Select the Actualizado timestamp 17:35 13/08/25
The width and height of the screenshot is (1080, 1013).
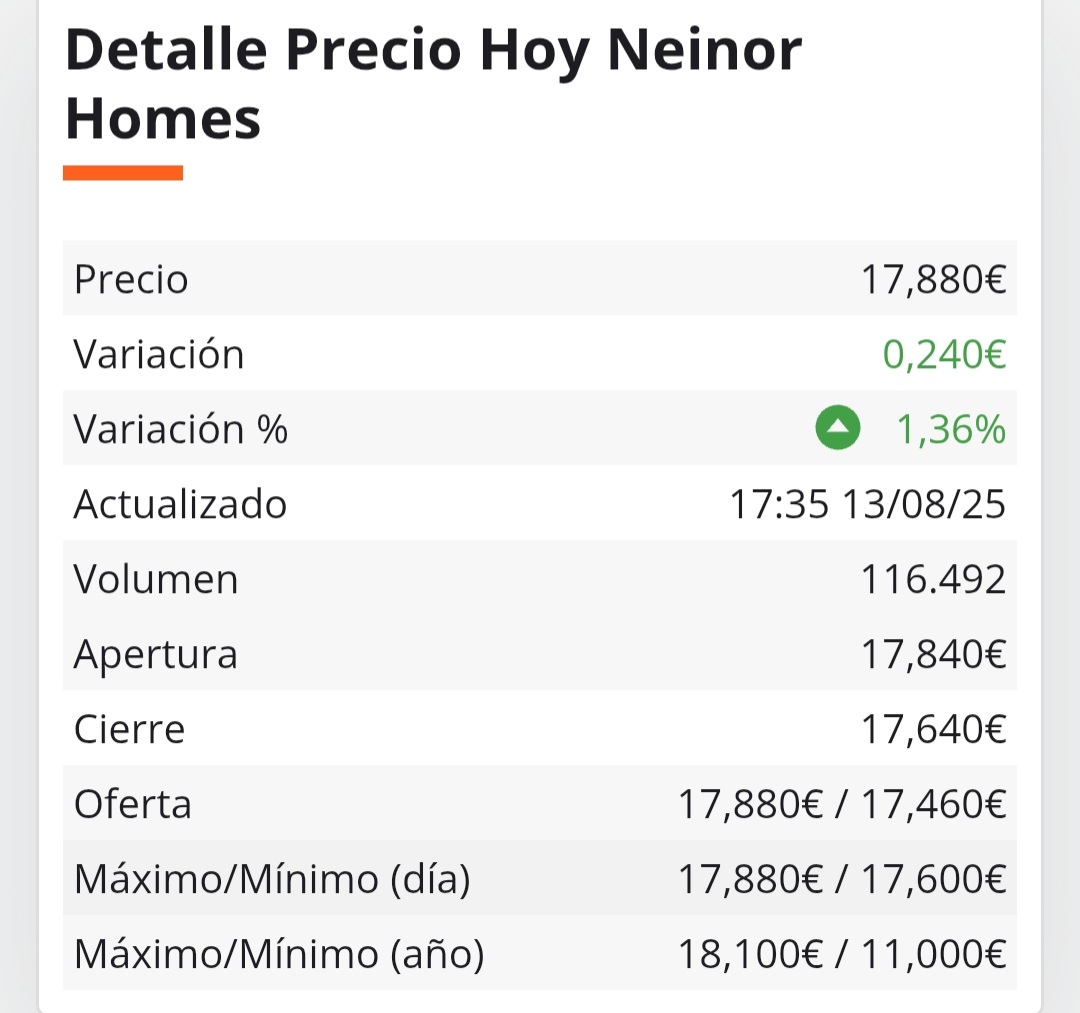tap(867, 504)
